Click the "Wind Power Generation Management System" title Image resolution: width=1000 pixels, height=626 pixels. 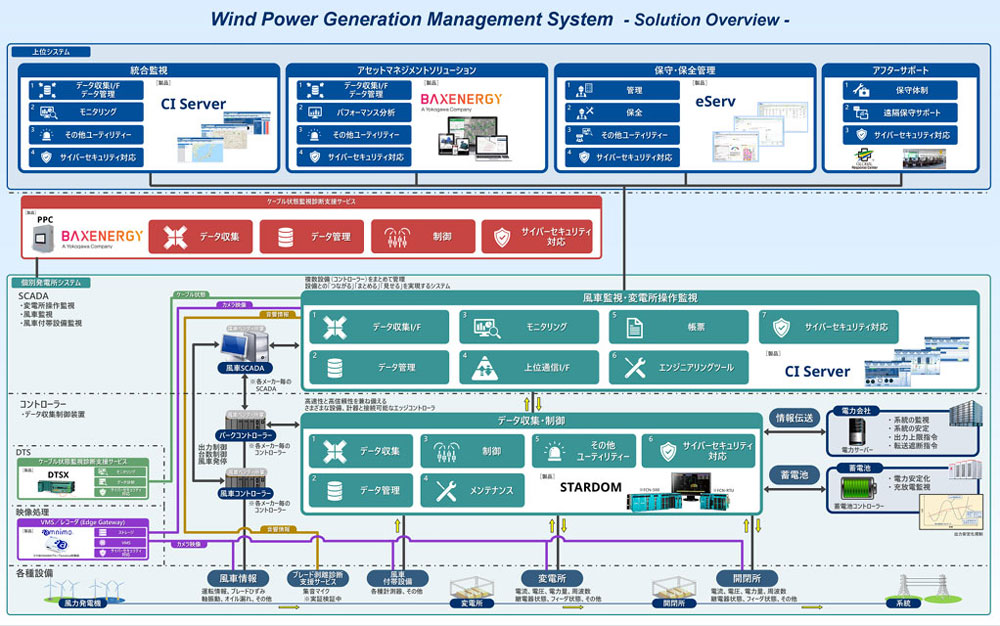pos(412,19)
